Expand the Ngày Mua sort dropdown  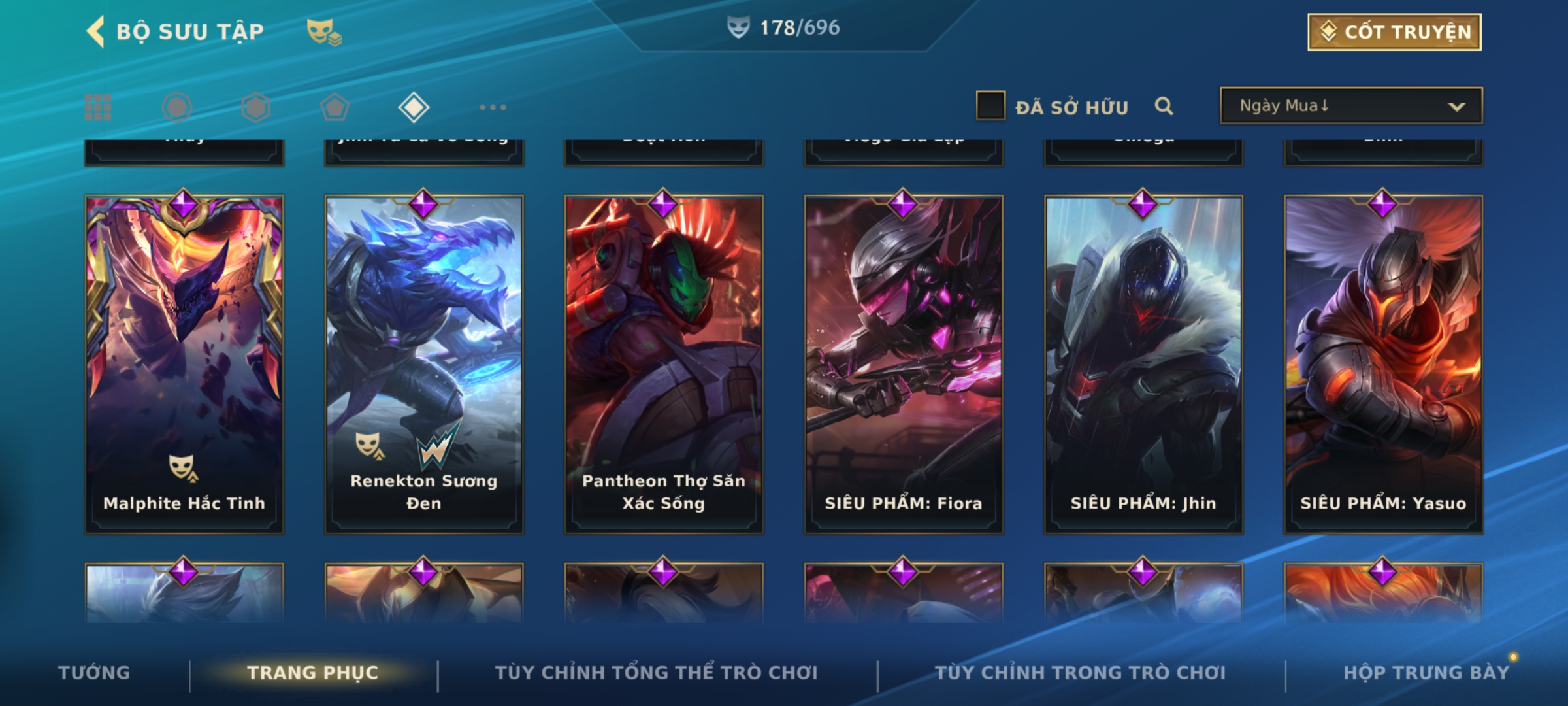1351,106
